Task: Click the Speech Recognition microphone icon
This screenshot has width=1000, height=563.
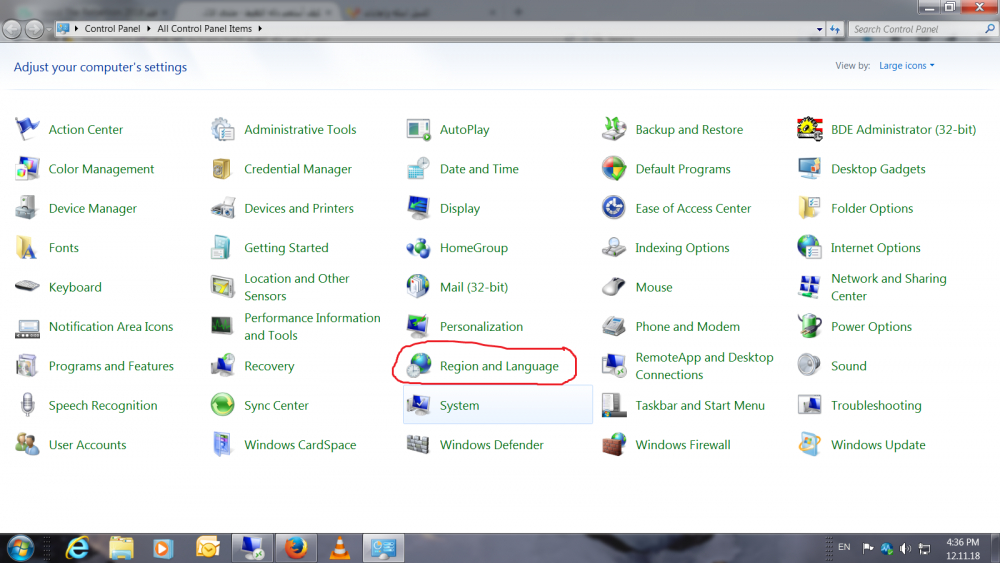Action: [27, 406]
